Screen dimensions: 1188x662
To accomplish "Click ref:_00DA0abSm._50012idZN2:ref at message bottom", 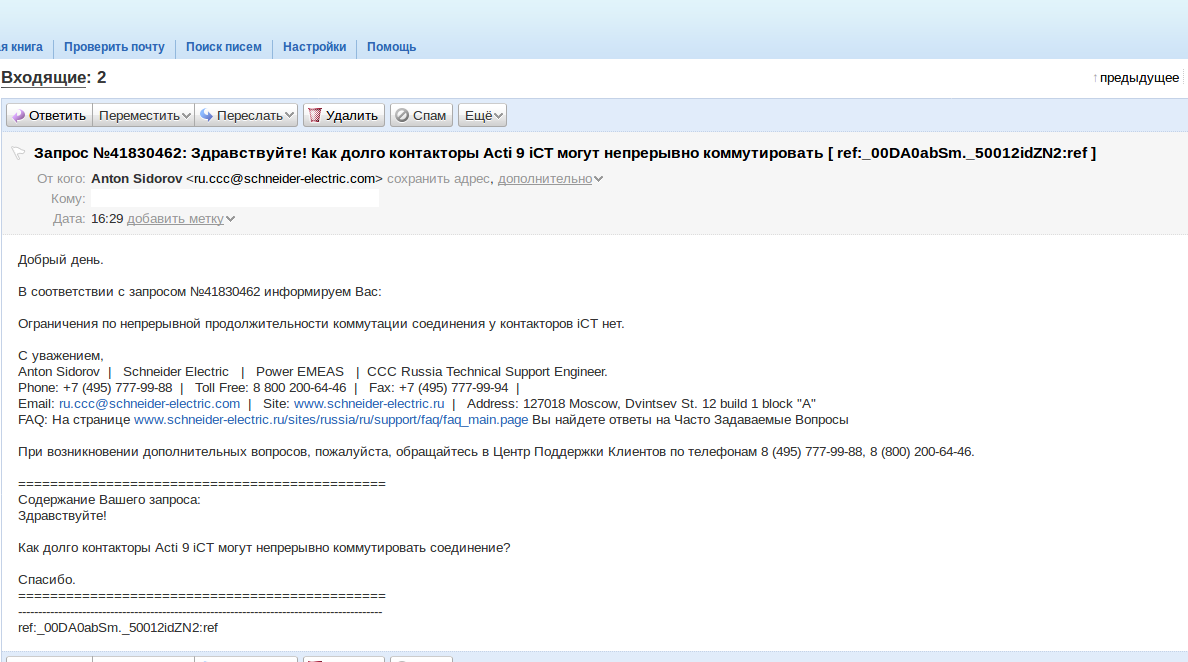I will coord(117,628).
